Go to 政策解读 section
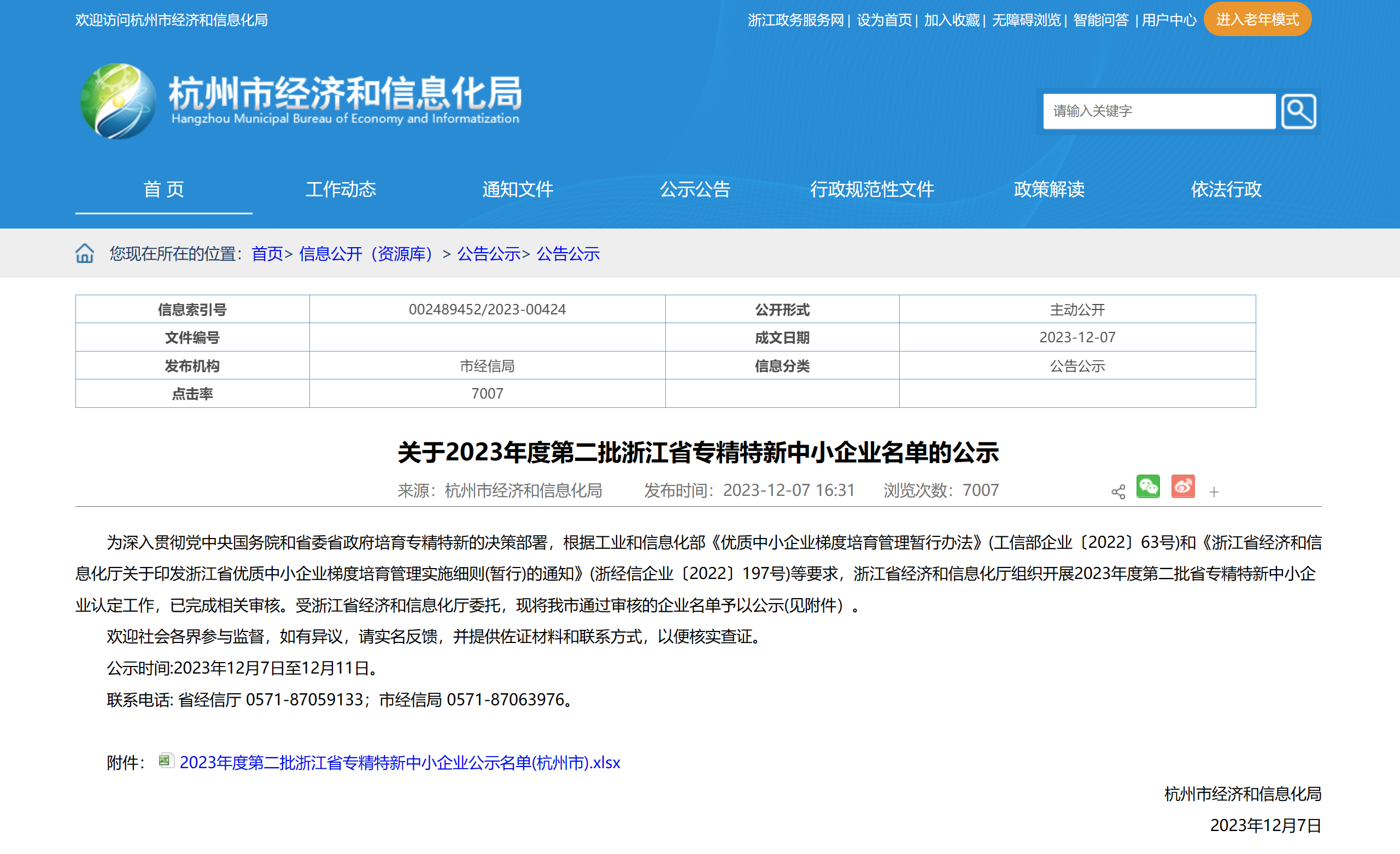The height and width of the screenshot is (854, 1400). pos(1049,189)
